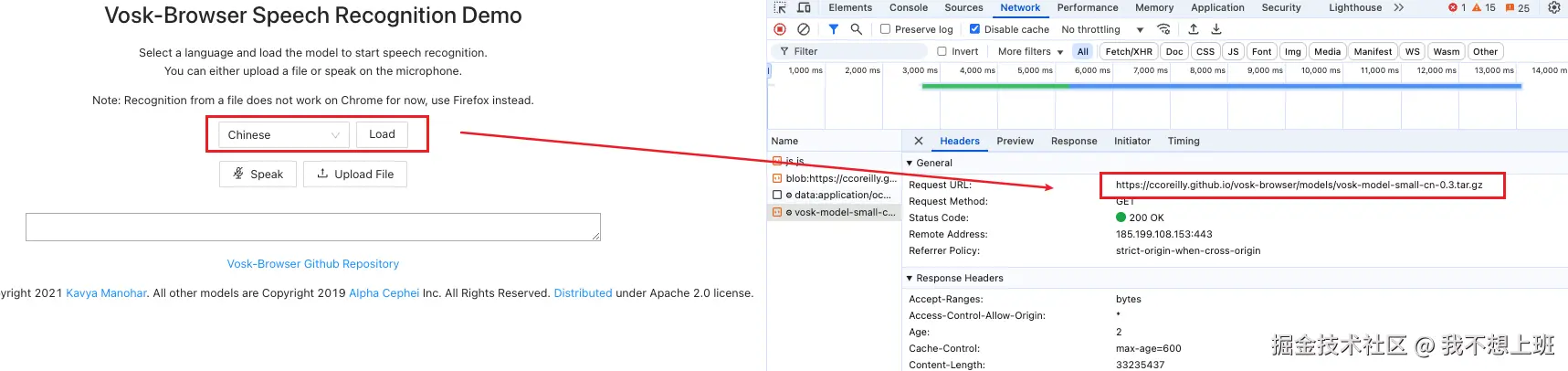
Task: Select the Wasm type filter
Action: click(1447, 51)
